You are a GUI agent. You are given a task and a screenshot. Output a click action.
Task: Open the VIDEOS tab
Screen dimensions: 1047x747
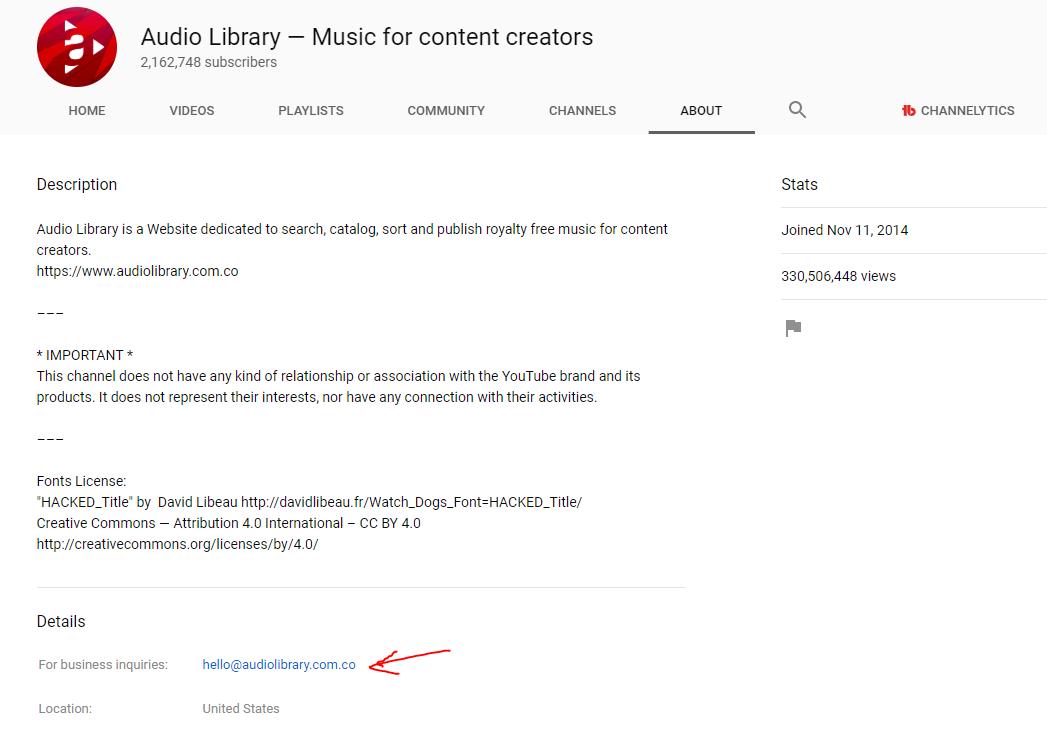tap(192, 111)
